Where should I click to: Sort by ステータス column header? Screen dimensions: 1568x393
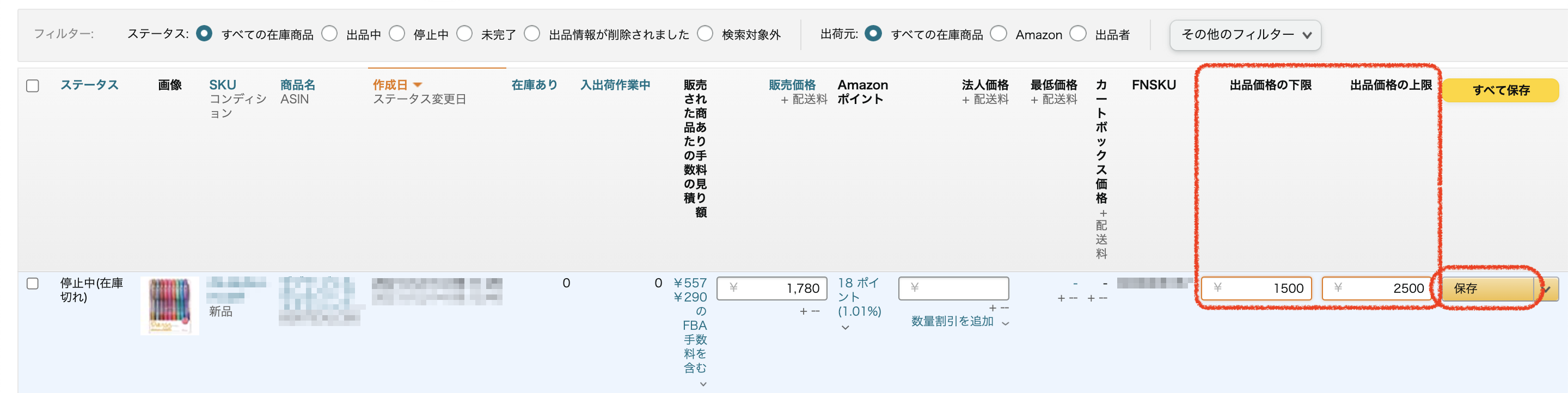(x=89, y=85)
